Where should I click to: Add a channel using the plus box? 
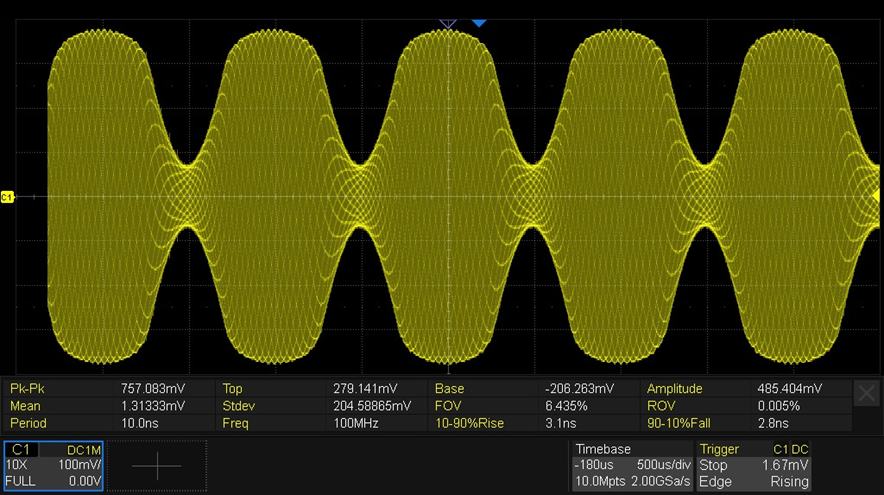point(157,465)
